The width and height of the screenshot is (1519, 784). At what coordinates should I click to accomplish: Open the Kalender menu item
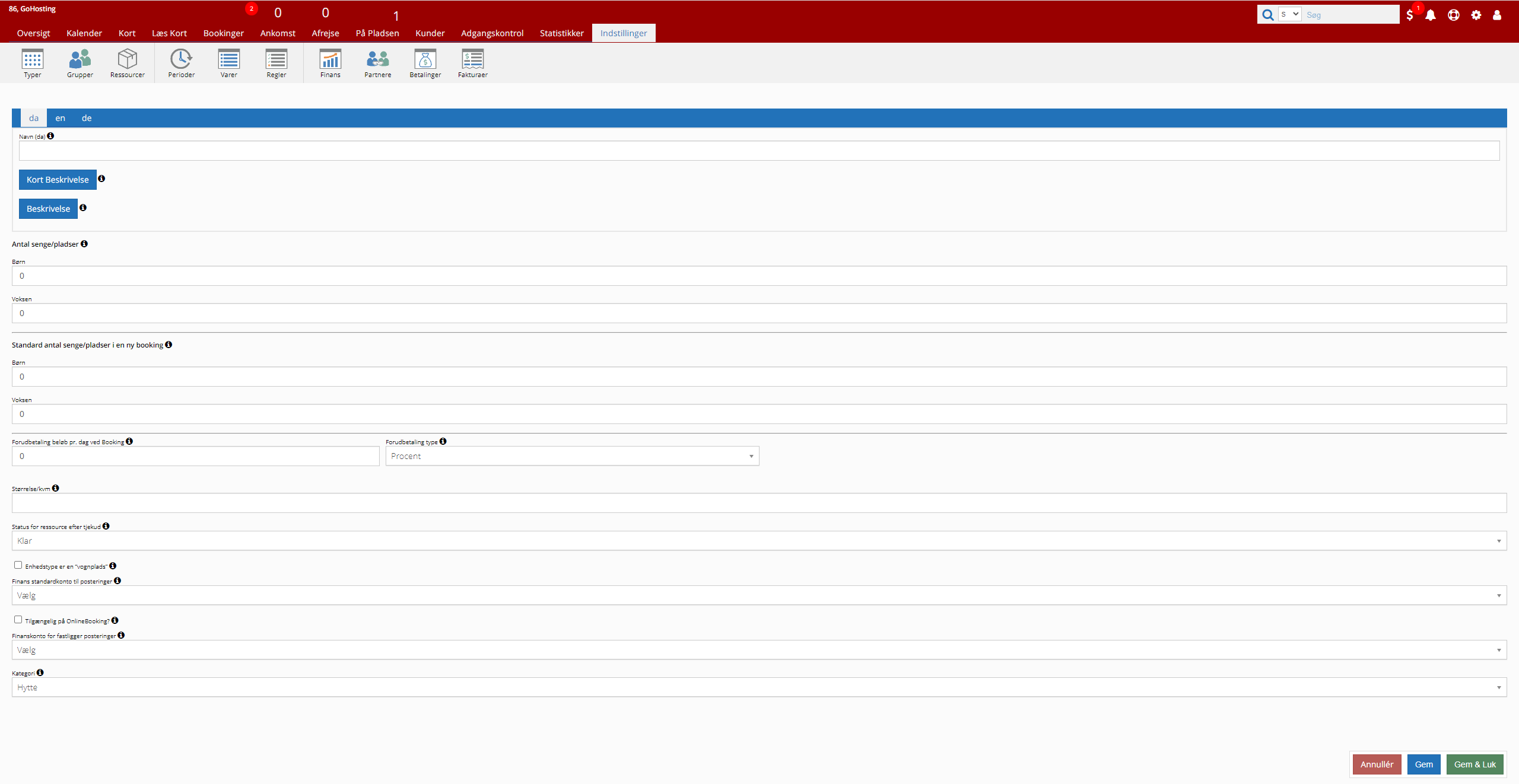(84, 33)
